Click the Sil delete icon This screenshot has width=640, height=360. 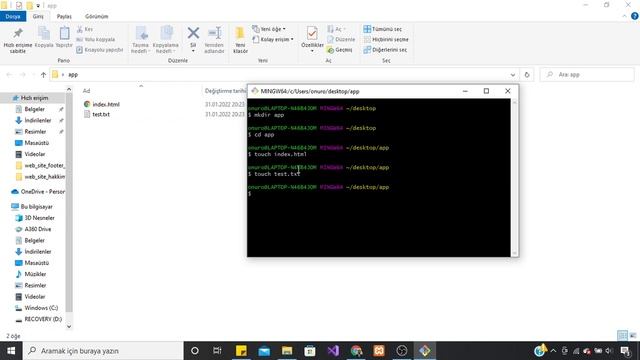click(x=193, y=33)
